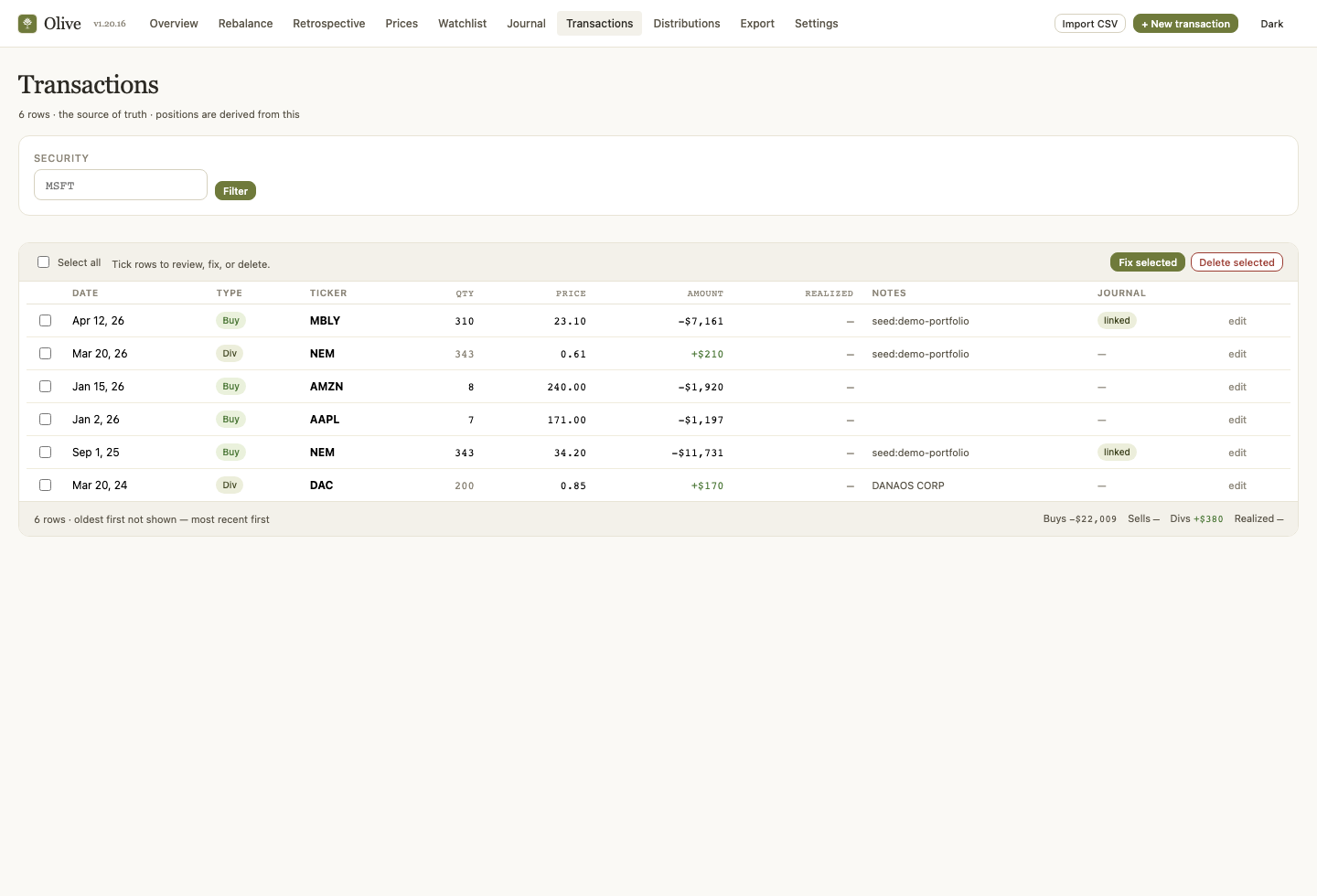The width and height of the screenshot is (1317, 896).
Task: Open the Overview tab
Action: (x=174, y=24)
